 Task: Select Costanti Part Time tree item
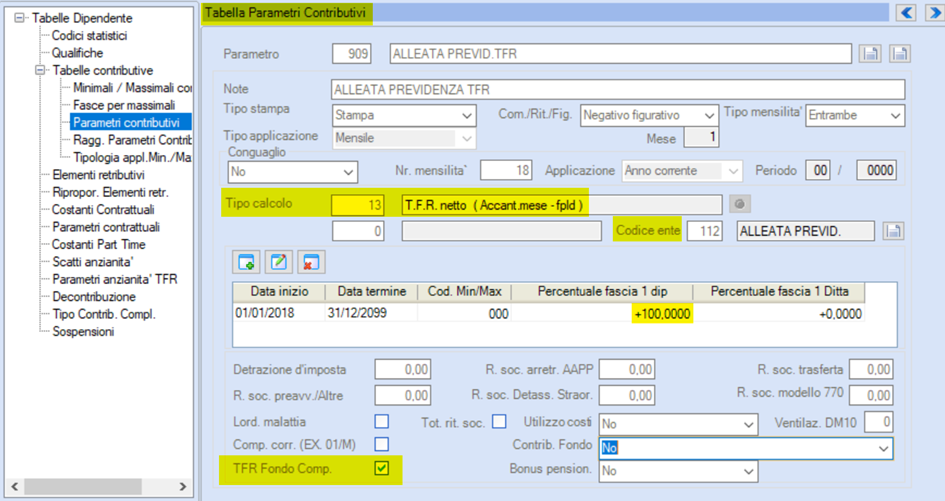click(x=99, y=245)
